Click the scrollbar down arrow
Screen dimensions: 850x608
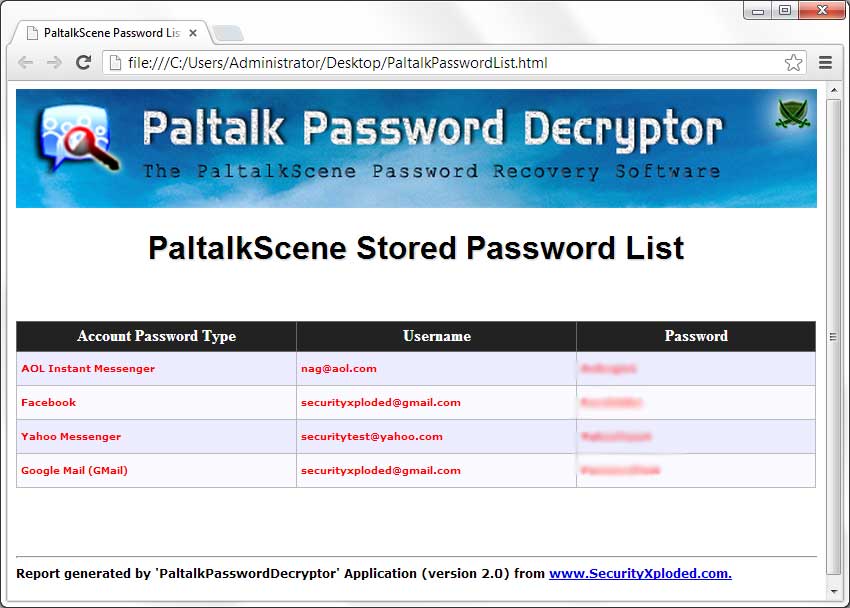[834, 591]
